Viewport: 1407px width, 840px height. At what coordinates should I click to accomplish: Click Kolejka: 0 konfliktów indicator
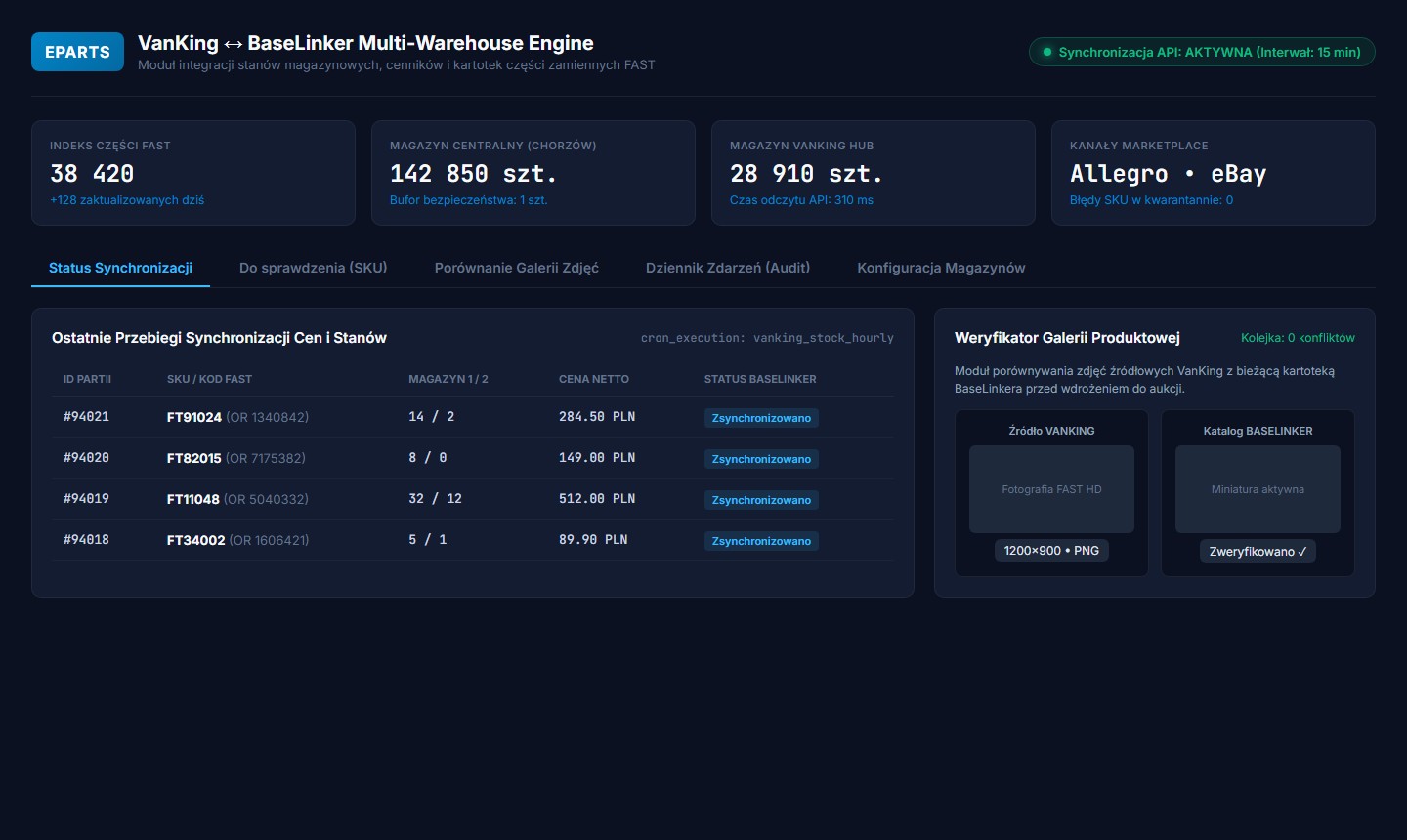(x=1298, y=338)
